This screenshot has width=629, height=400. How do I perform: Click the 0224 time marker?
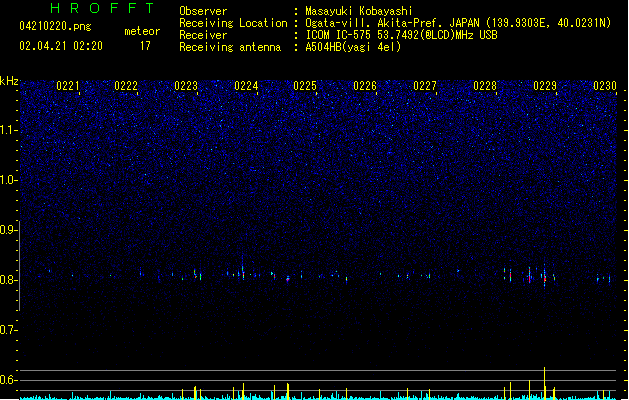(246, 86)
